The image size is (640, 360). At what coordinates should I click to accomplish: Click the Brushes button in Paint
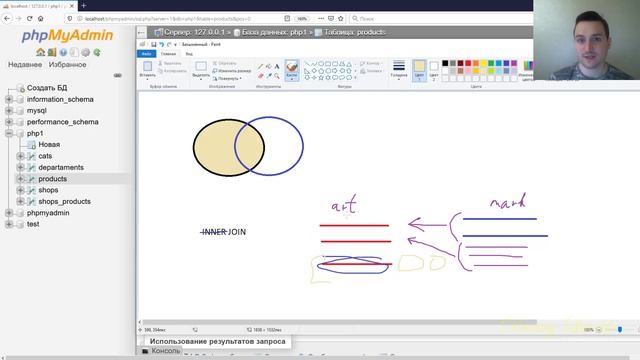291,70
